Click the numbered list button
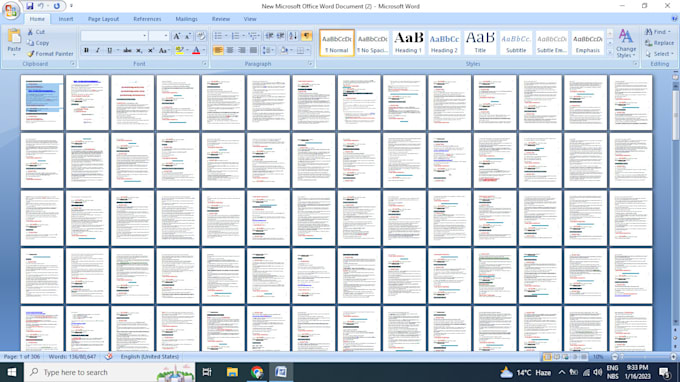Image resolution: width=680 pixels, height=382 pixels. [x=235, y=36]
